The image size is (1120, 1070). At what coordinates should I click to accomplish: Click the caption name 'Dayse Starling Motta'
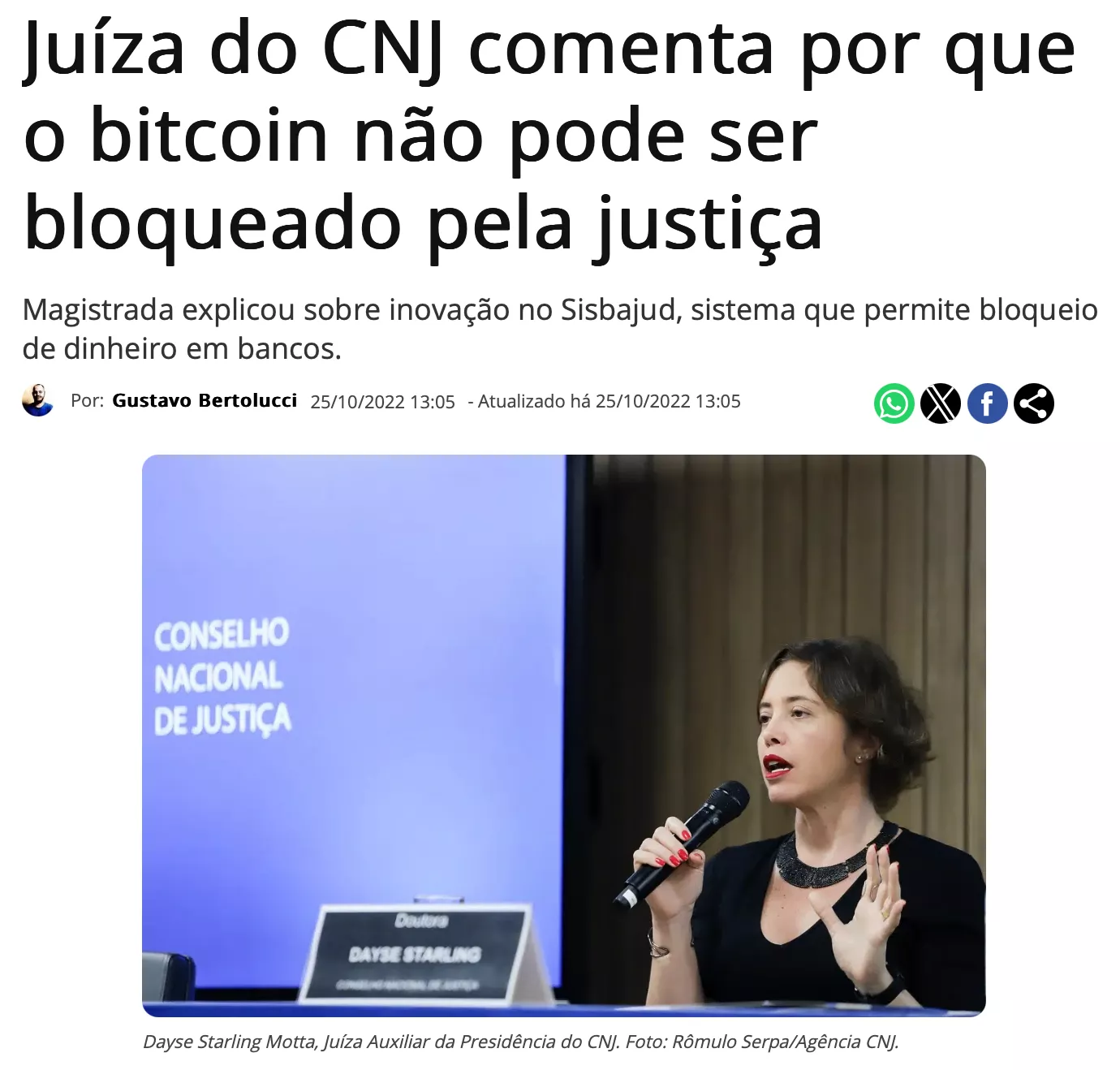(230, 1042)
